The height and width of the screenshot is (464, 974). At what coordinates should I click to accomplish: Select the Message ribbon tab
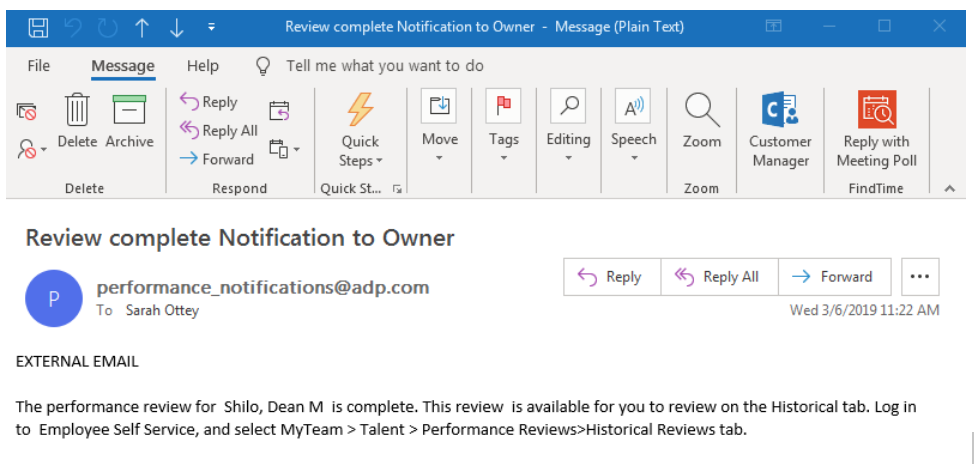(x=123, y=66)
